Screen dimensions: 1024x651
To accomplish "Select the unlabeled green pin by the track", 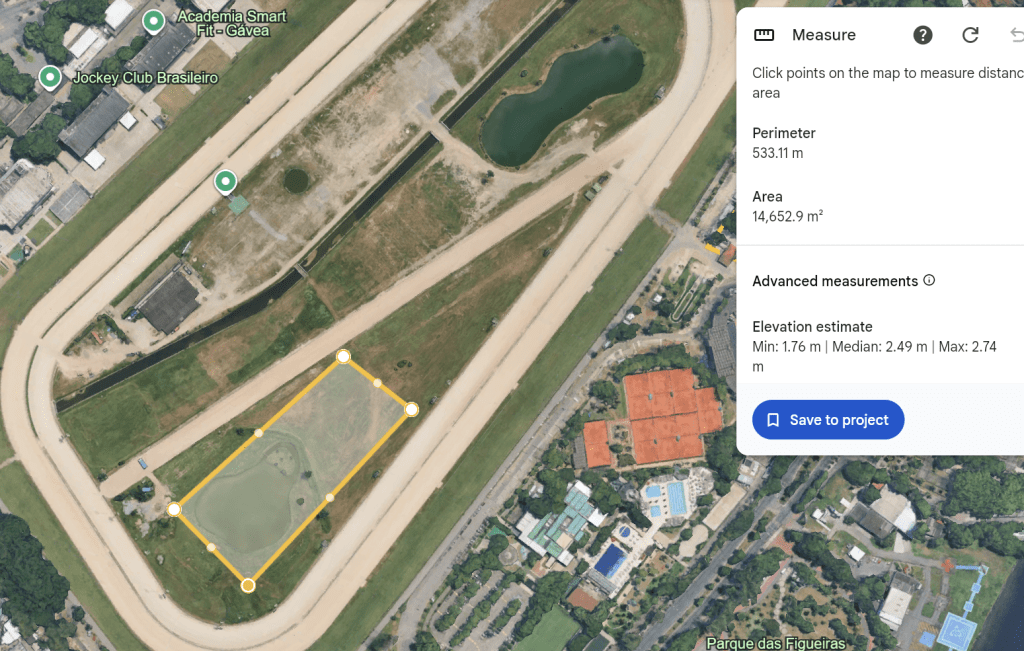I will point(225,182).
